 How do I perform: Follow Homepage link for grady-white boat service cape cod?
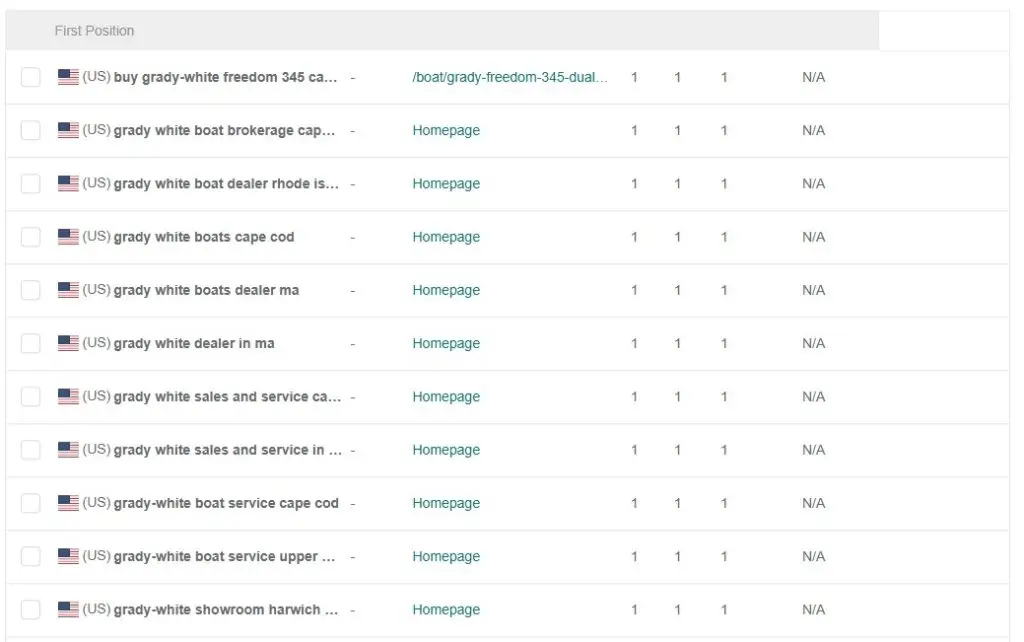click(x=446, y=503)
